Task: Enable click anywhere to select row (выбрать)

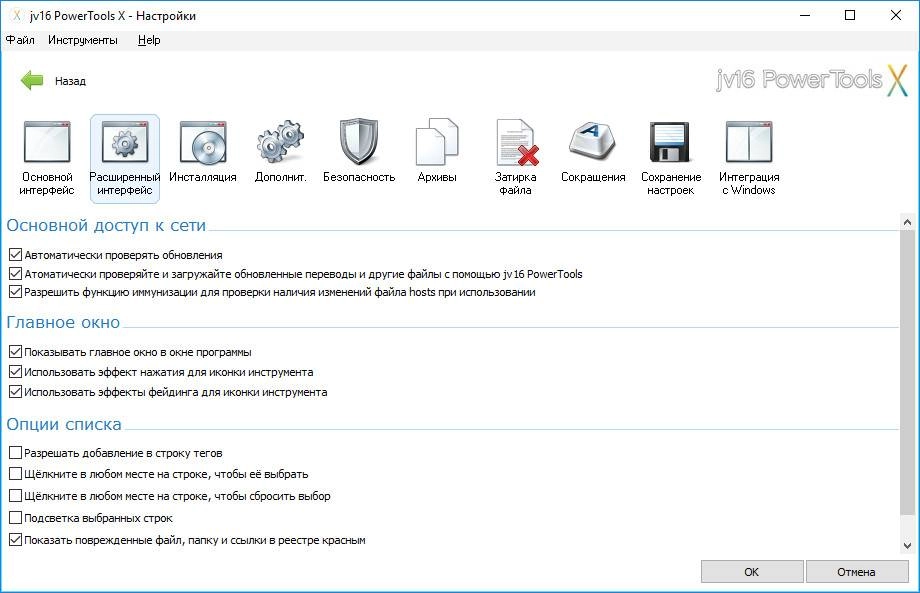Action: (x=15, y=473)
